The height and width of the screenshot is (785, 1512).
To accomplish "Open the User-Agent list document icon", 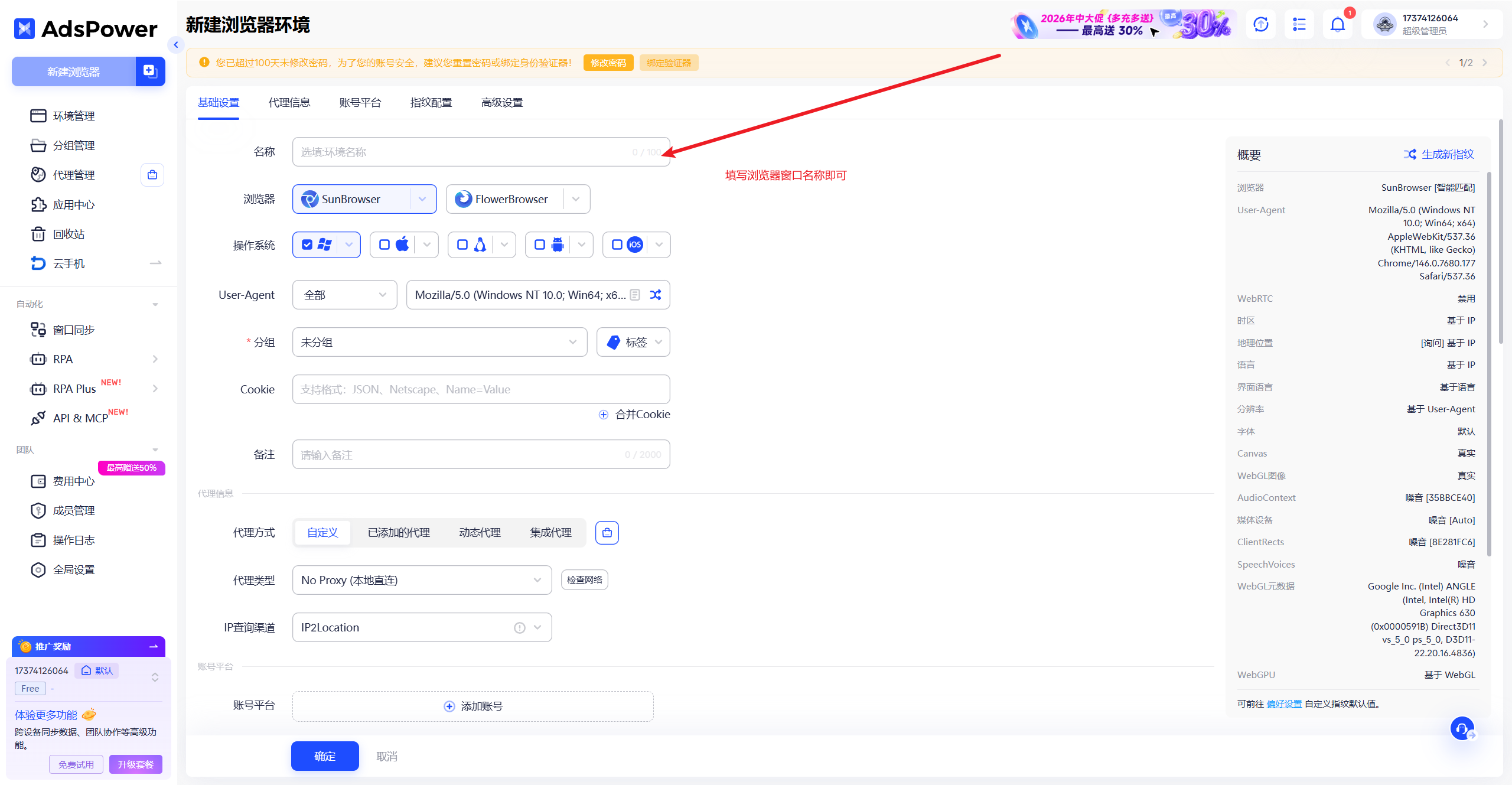I will (635, 295).
